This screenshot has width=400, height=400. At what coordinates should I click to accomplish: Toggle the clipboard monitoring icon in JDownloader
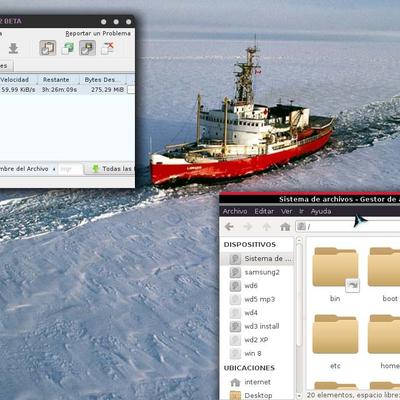coord(48,48)
